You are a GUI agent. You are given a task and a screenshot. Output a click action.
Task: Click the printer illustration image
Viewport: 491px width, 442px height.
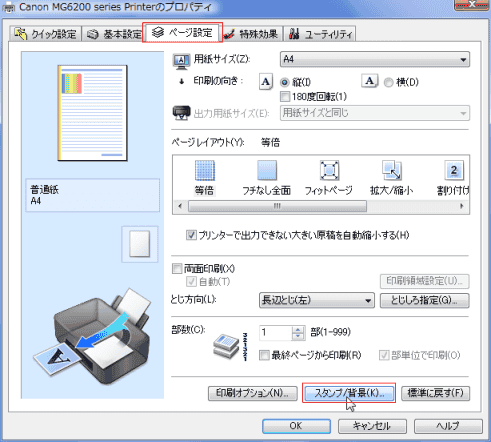pyautogui.click(x=93, y=336)
